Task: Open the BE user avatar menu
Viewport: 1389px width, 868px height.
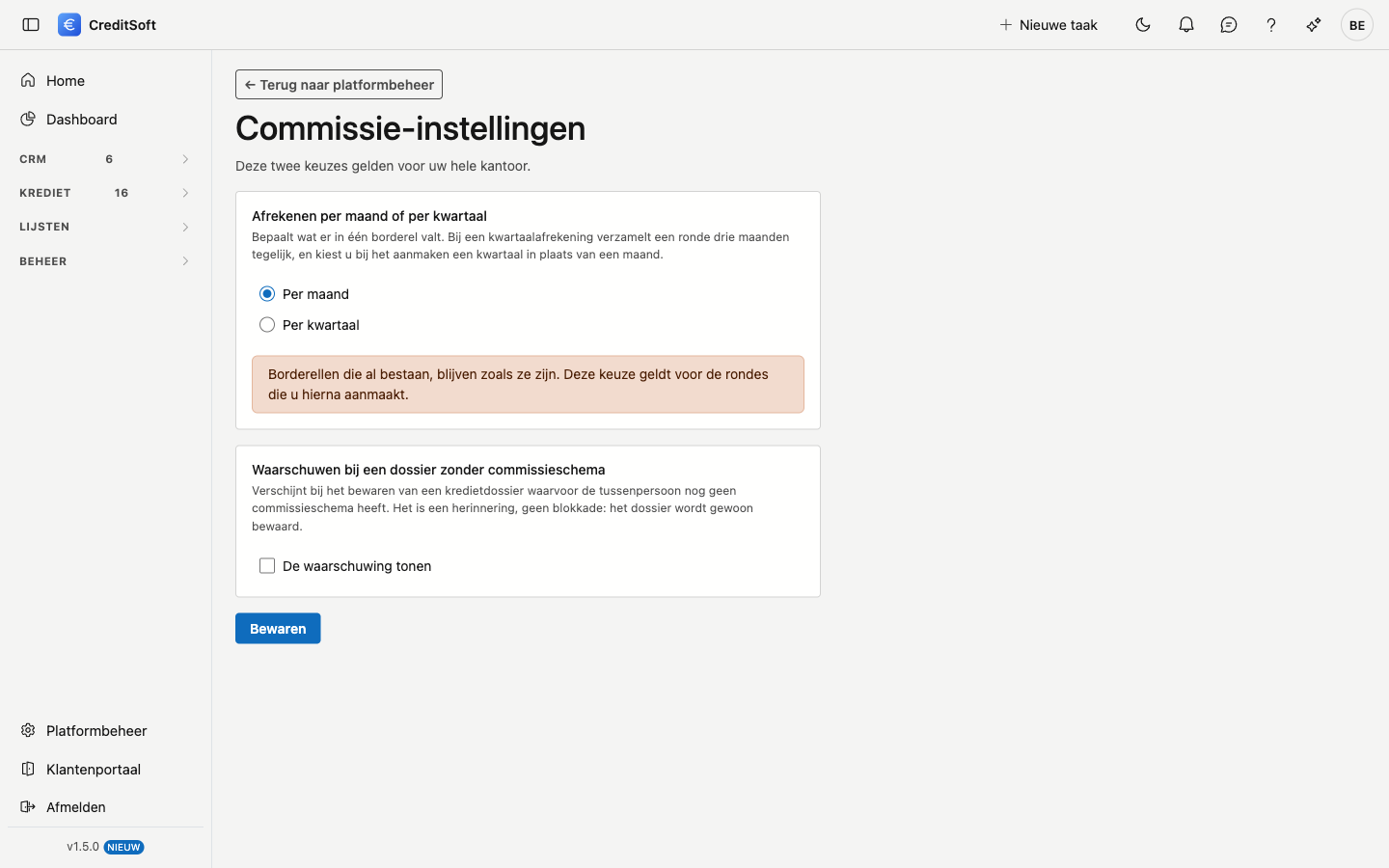Action: [x=1357, y=25]
